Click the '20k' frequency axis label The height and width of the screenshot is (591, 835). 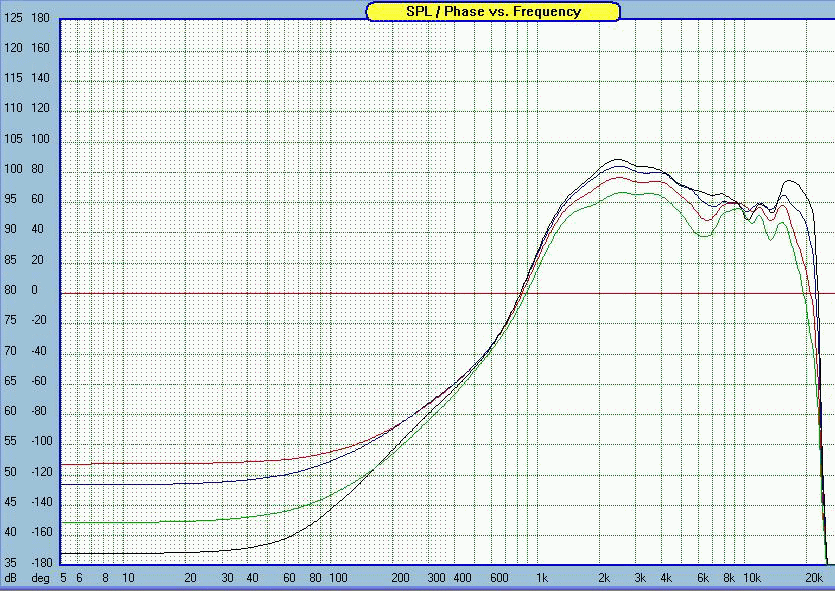pos(814,578)
